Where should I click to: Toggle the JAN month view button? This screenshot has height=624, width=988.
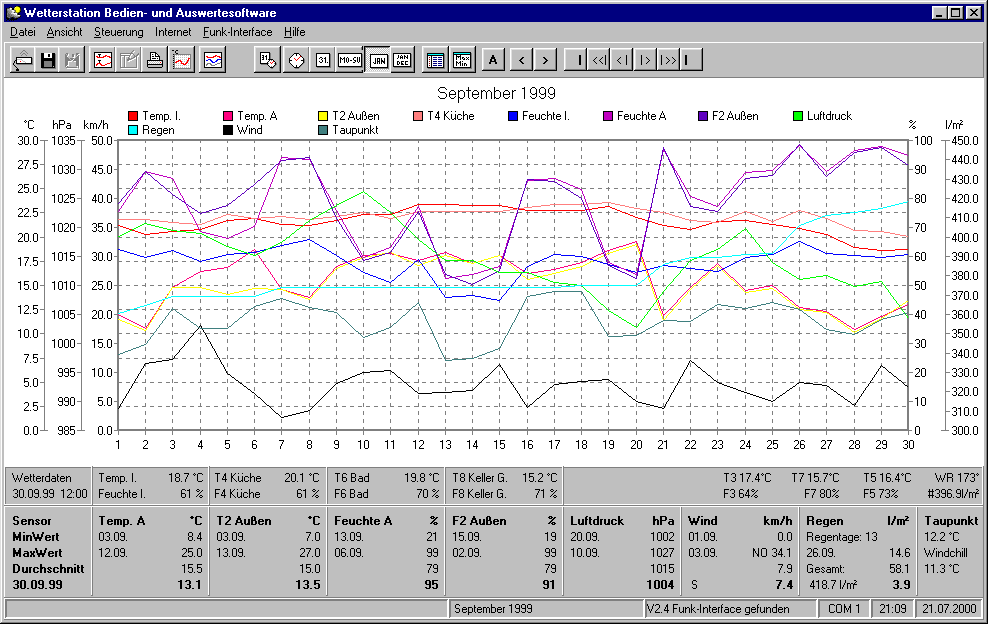coord(377,60)
